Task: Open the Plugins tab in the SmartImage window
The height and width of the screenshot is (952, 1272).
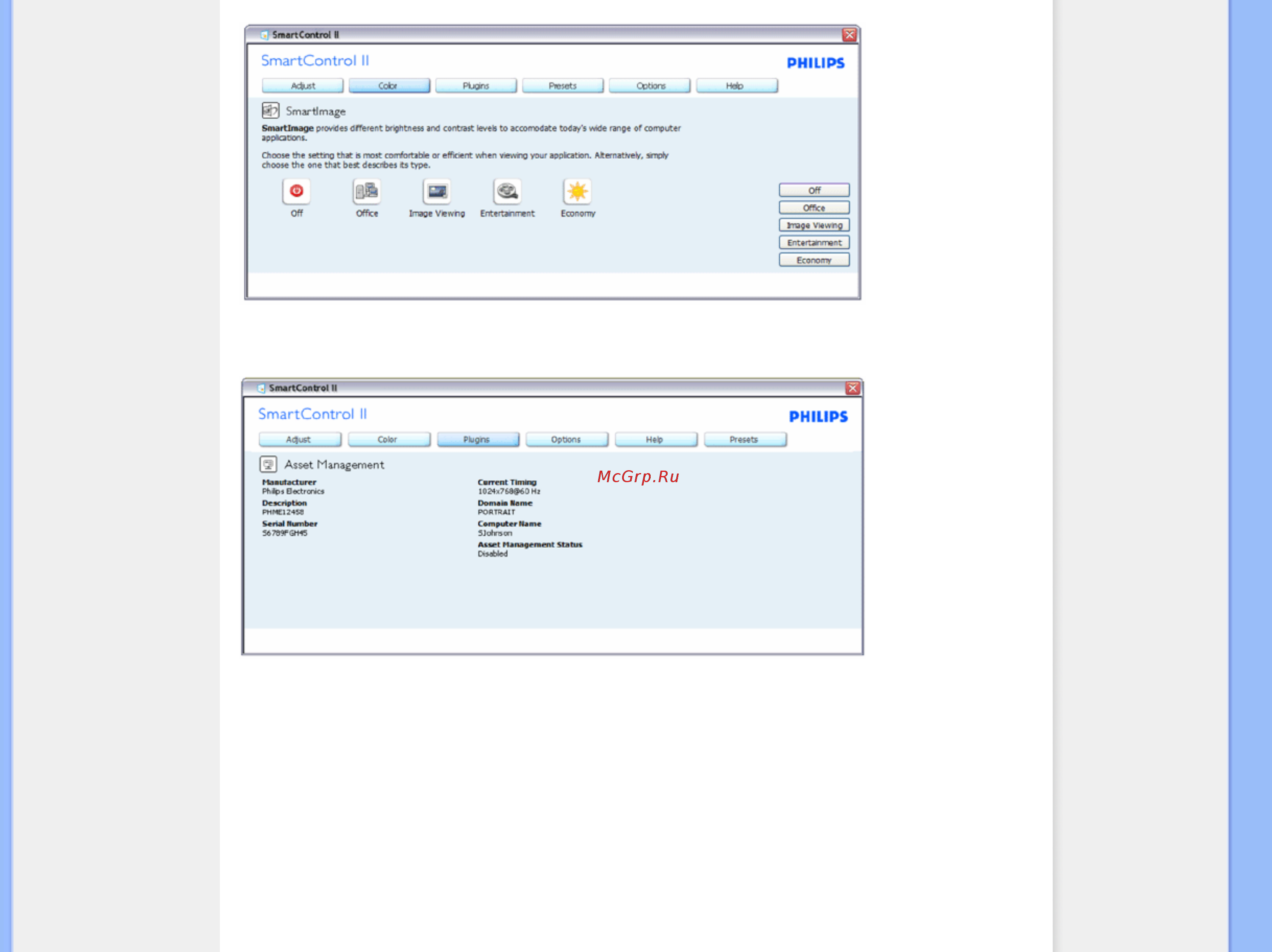Action: (475, 86)
